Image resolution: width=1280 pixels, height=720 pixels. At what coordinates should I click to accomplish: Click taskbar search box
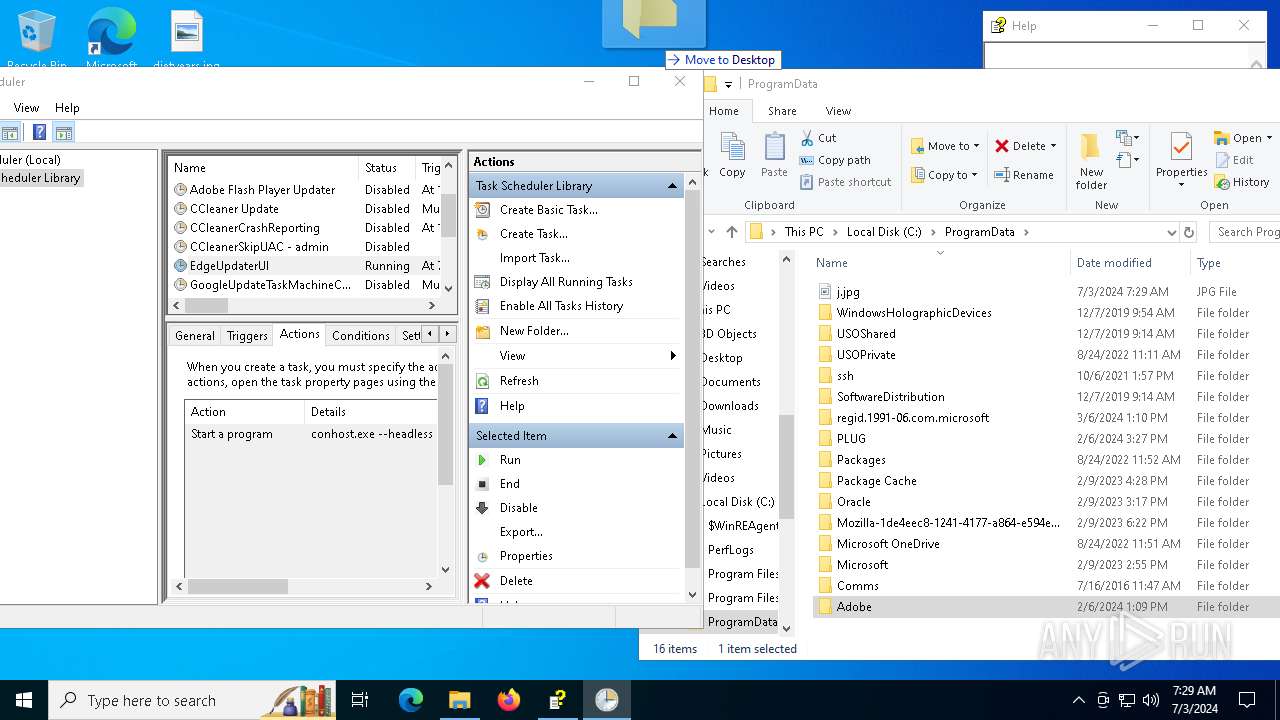(192, 700)
